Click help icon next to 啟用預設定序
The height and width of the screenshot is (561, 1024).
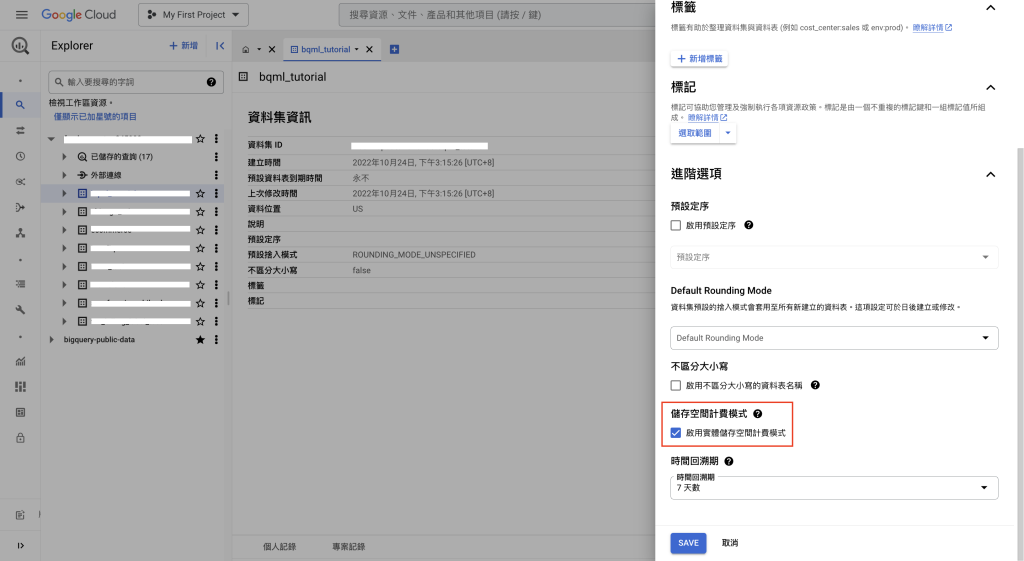748,225
